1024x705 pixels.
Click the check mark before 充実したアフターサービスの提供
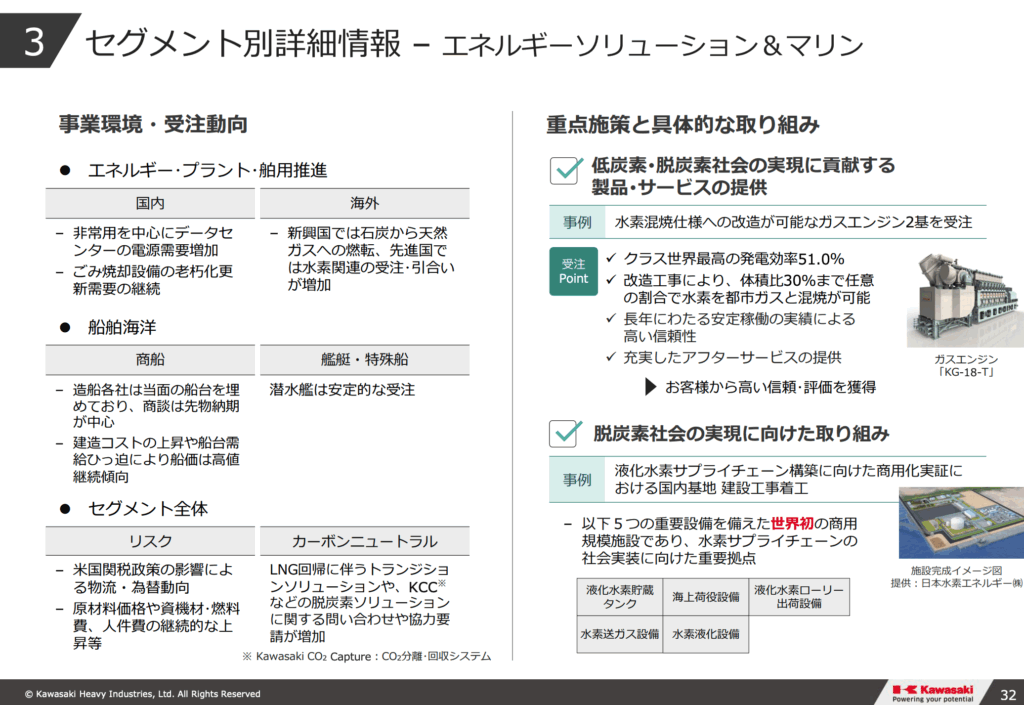click(x=611, y=357)
